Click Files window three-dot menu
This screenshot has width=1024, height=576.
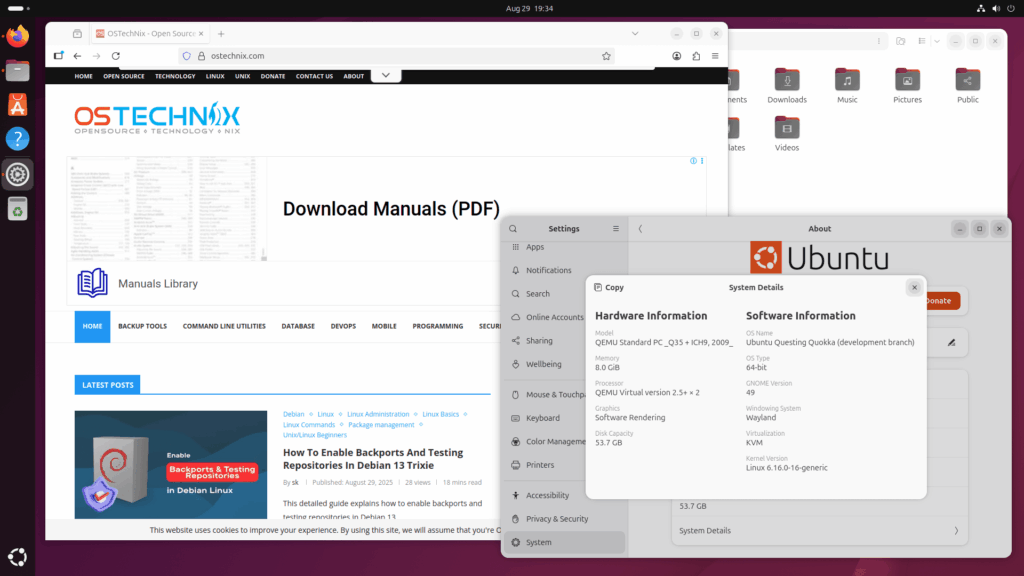click(x=878, y=41)
